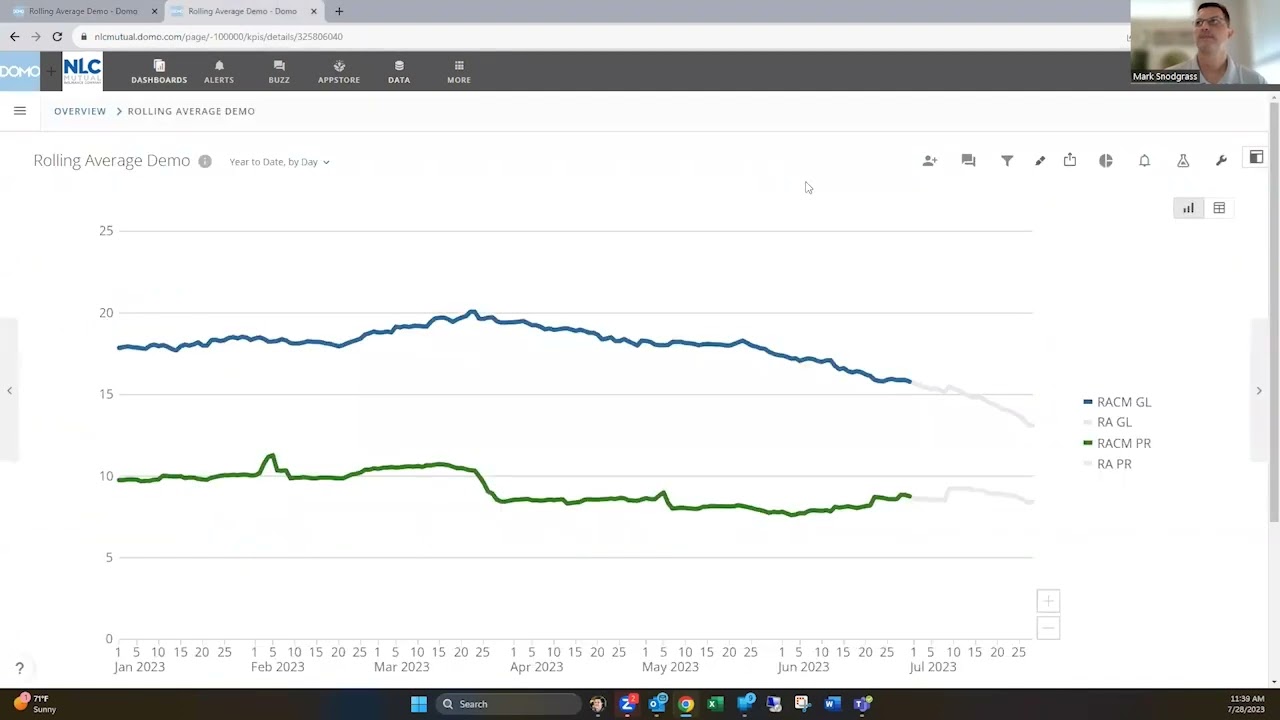Open the Alerts menu

219,72
